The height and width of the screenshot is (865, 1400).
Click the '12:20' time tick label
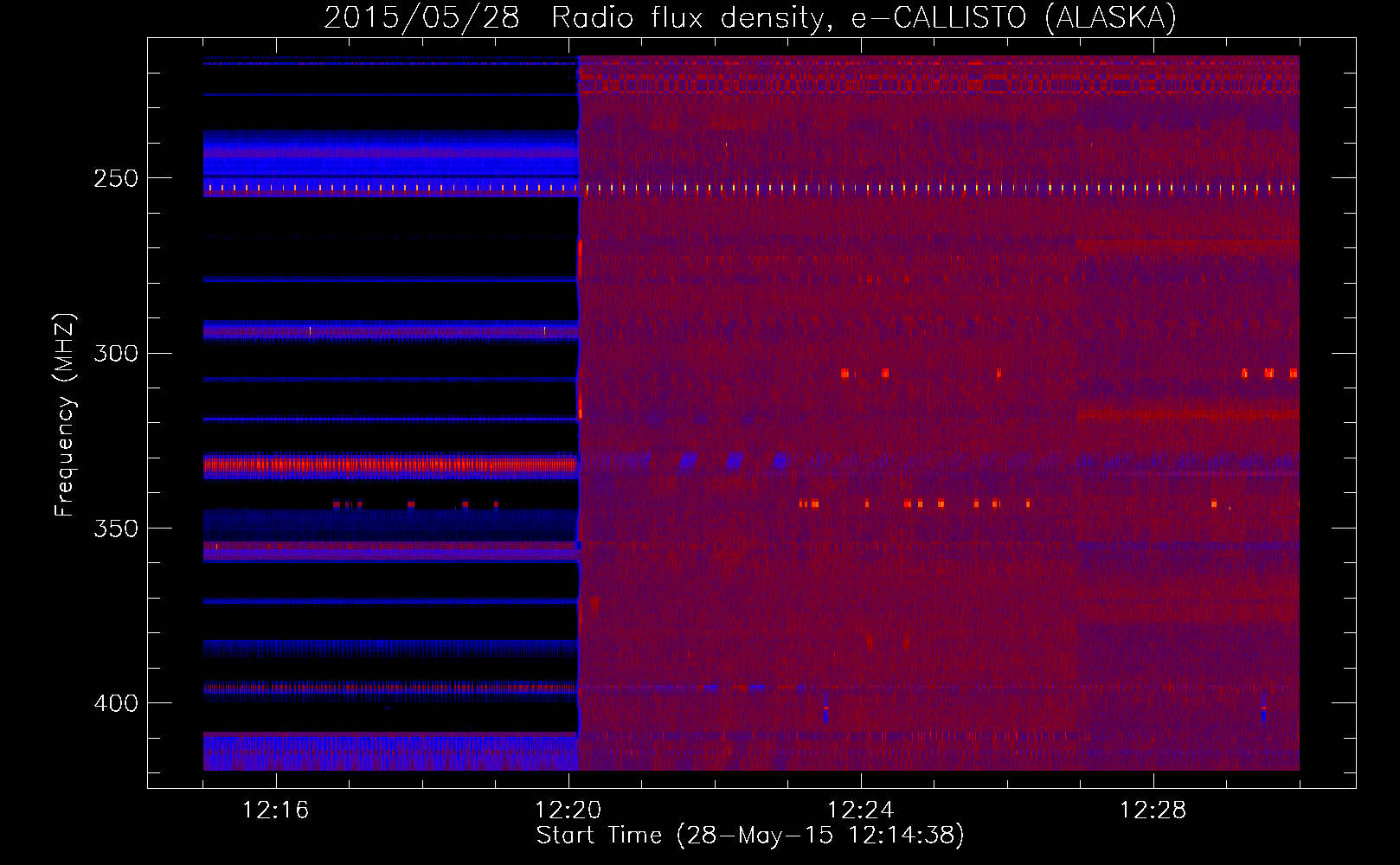568,811
